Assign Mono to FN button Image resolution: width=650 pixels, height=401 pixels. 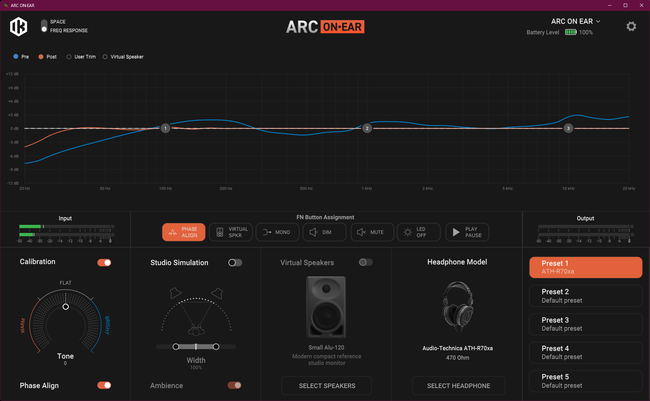point(277,232)
